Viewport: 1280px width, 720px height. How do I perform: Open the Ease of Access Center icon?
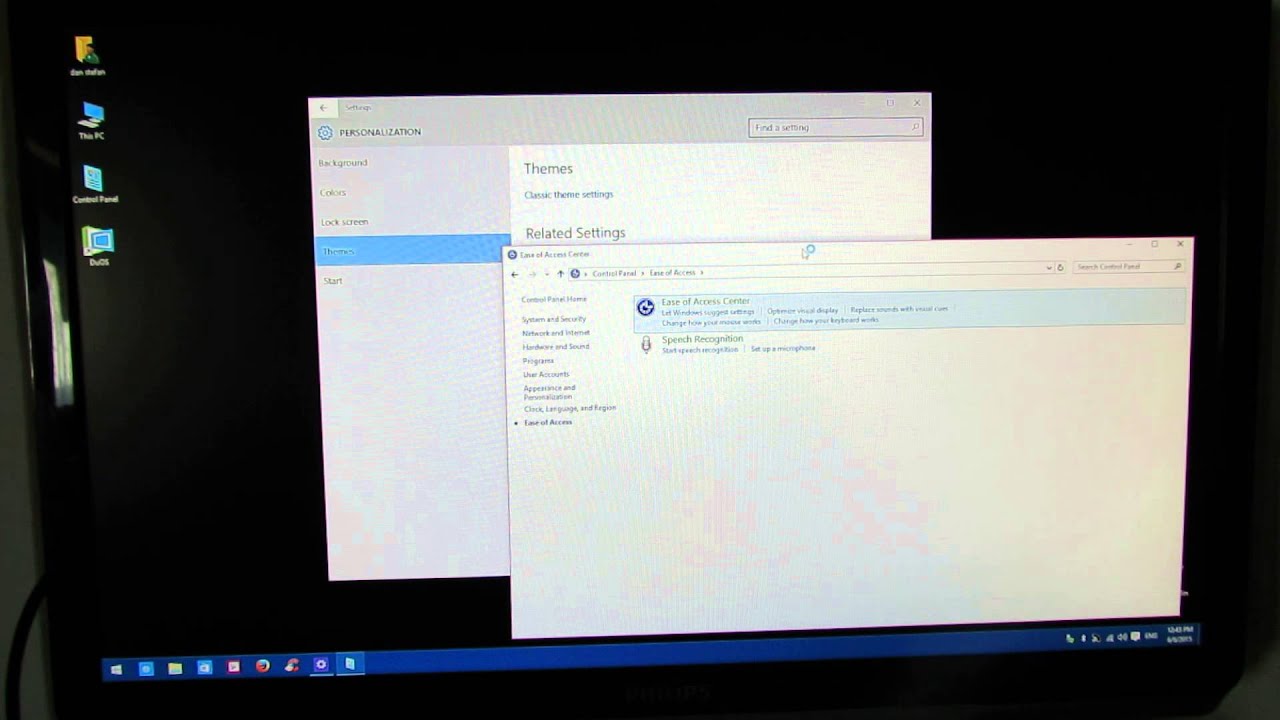(x=646, y=308)
